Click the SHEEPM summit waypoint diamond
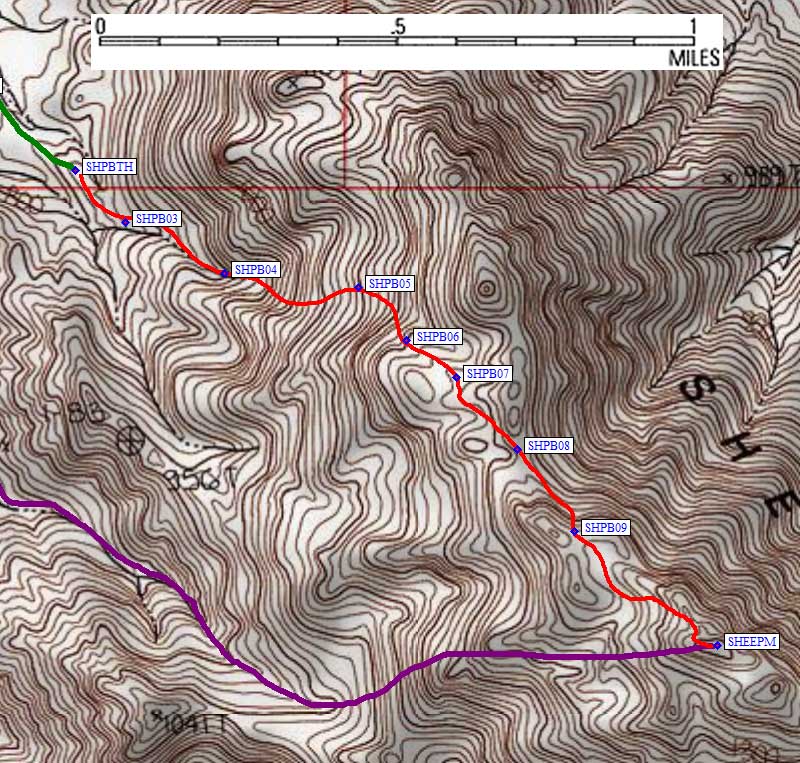 tap(717, 646)
